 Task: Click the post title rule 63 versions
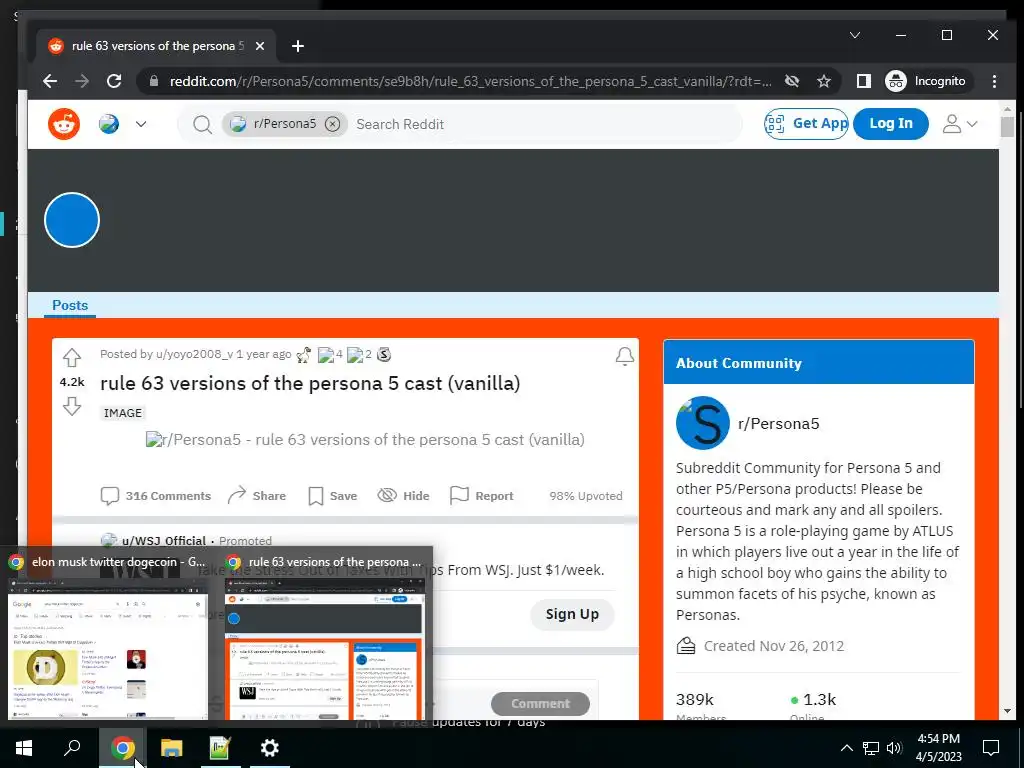(x=310, y=383)
